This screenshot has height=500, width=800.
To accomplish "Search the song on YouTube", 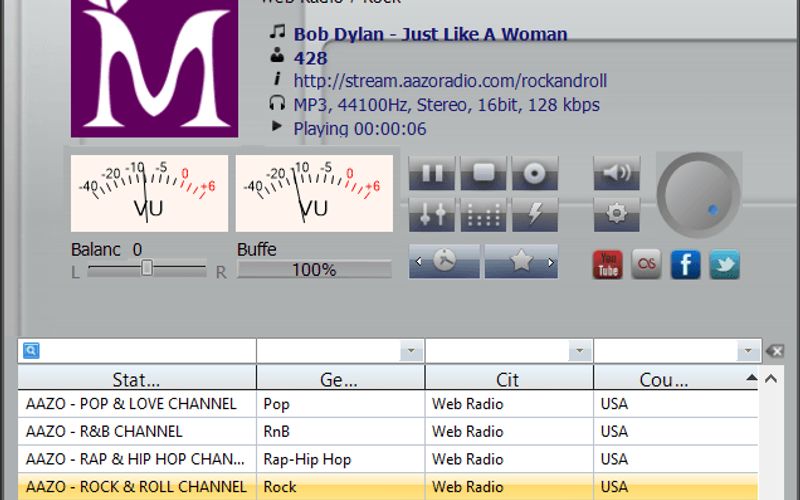I will (608, 264).
